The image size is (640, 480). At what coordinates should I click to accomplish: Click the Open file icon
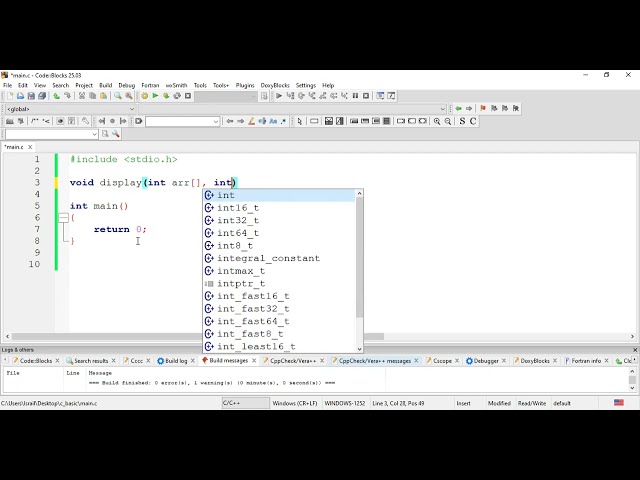click(x=20, y=96)
